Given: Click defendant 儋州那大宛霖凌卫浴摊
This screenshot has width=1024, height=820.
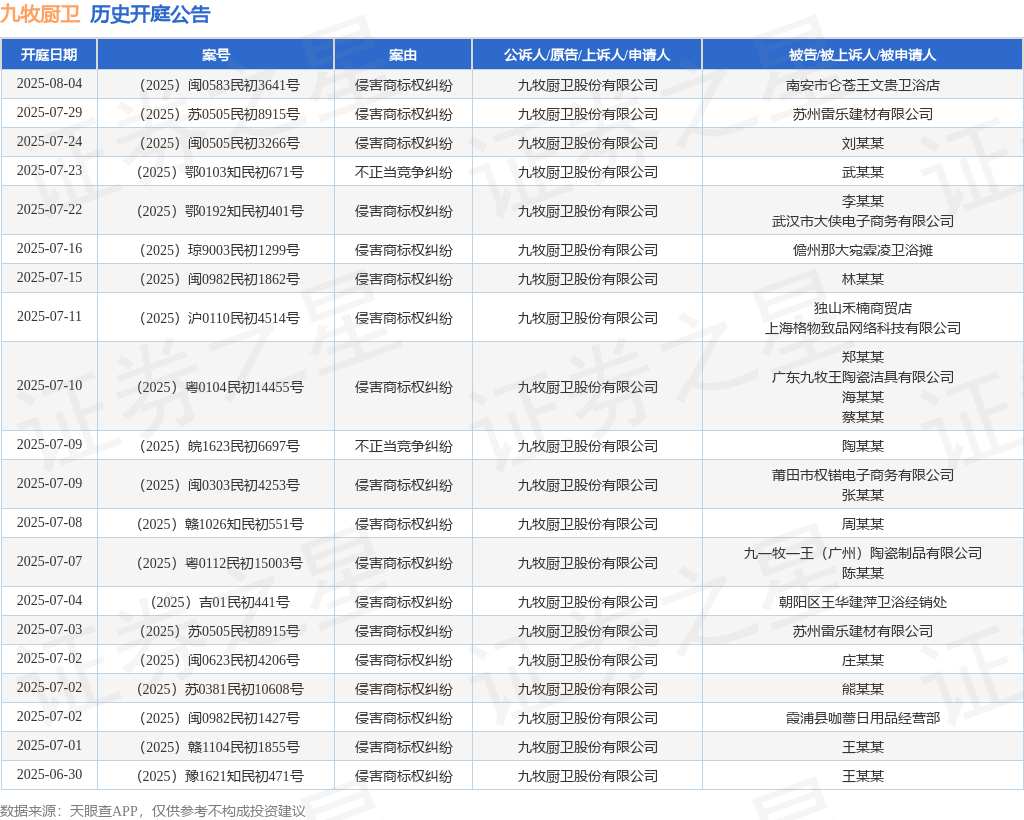Looking at the screenshot, I should (x=863, y=250).
